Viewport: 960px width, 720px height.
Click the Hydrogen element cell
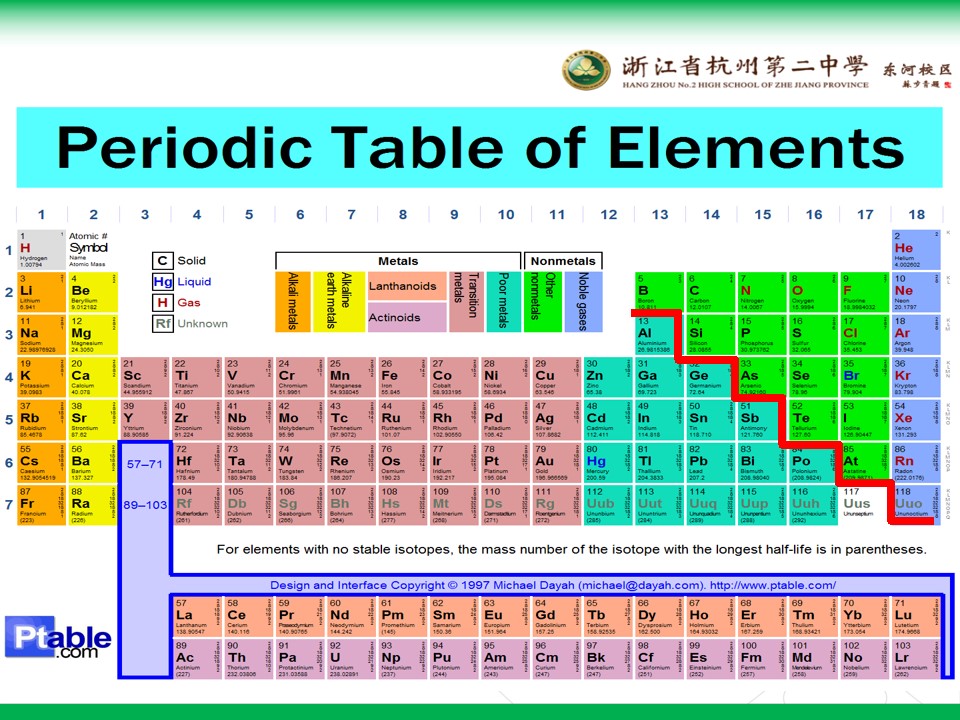coord(41,250)
